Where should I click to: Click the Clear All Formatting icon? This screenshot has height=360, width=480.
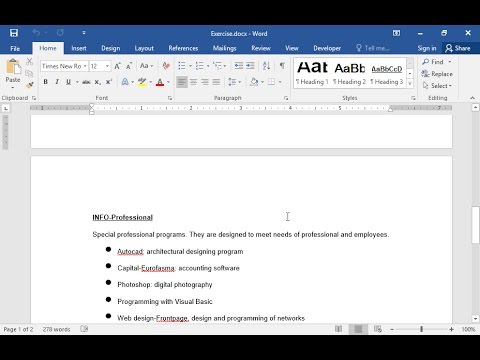click(166, 66)
